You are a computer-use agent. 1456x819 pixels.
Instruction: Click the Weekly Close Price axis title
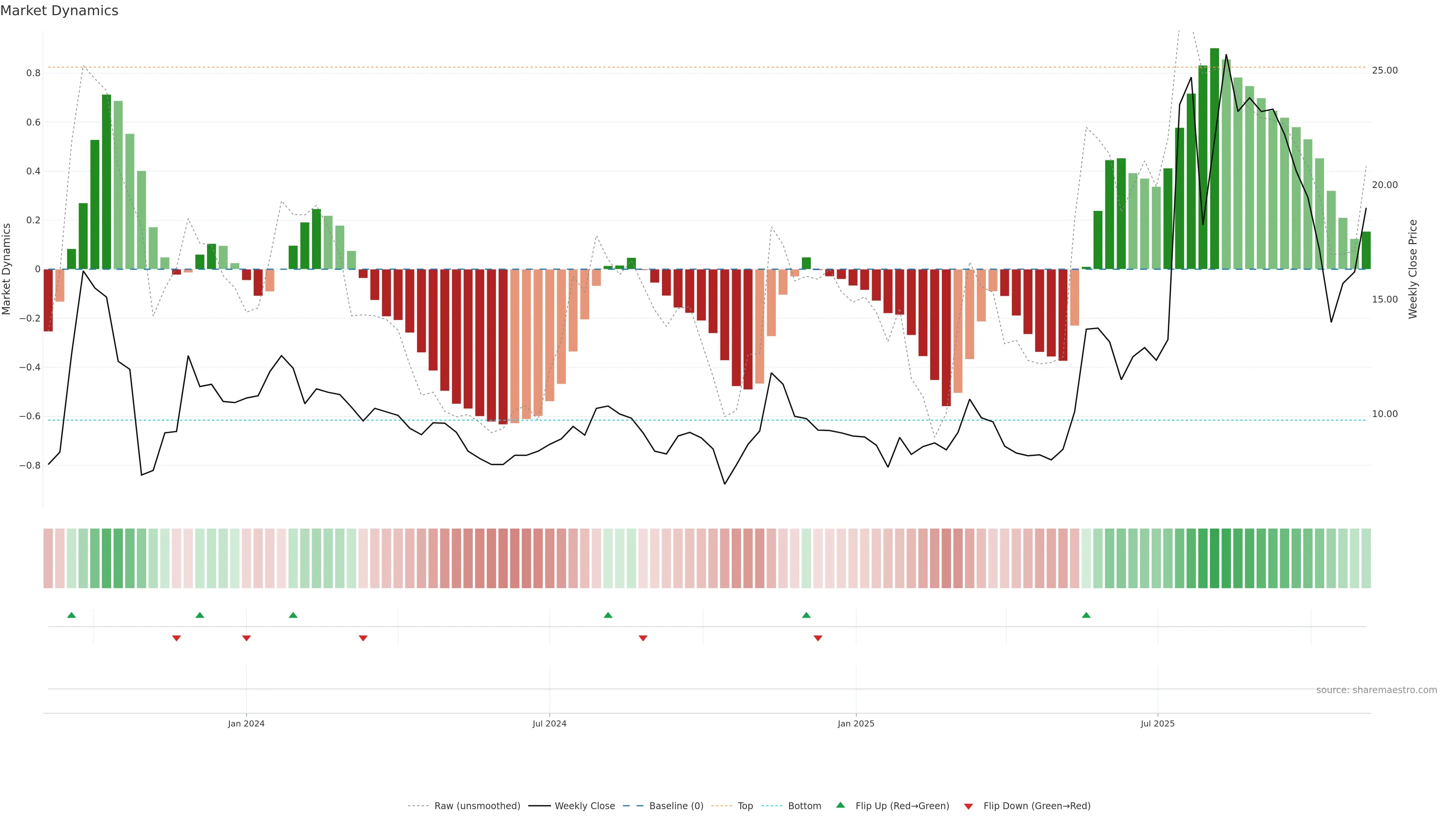click(x=1413, y=269)
